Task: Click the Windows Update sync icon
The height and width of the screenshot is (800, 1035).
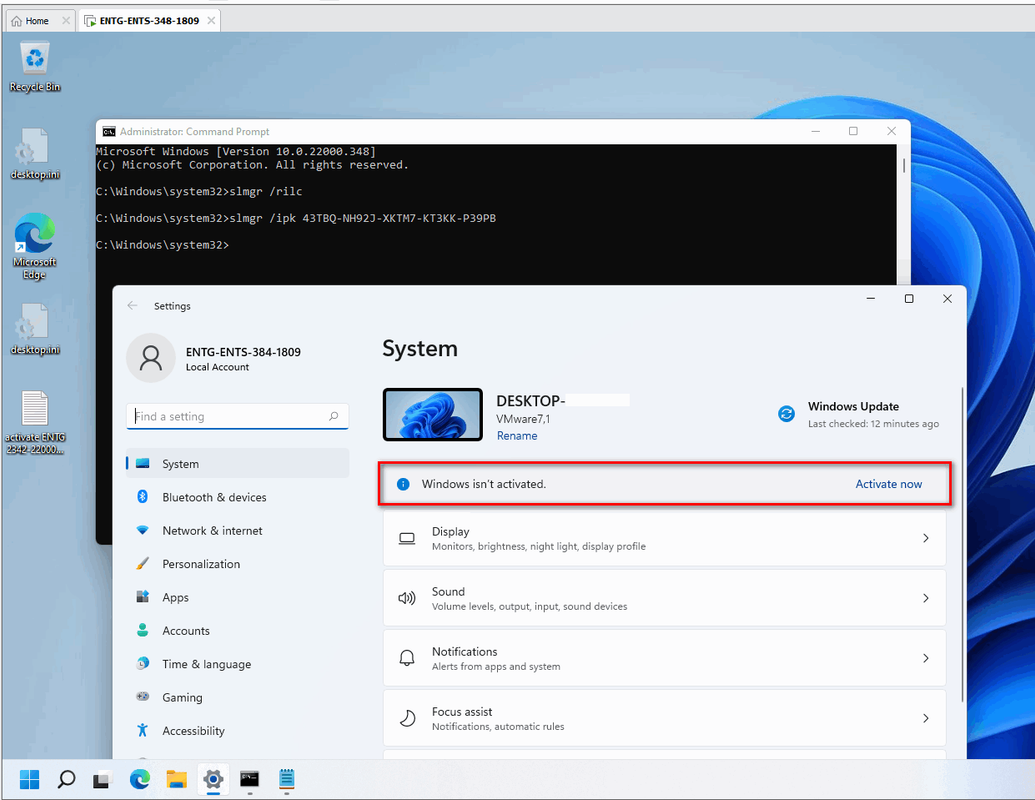Action: 786,414
